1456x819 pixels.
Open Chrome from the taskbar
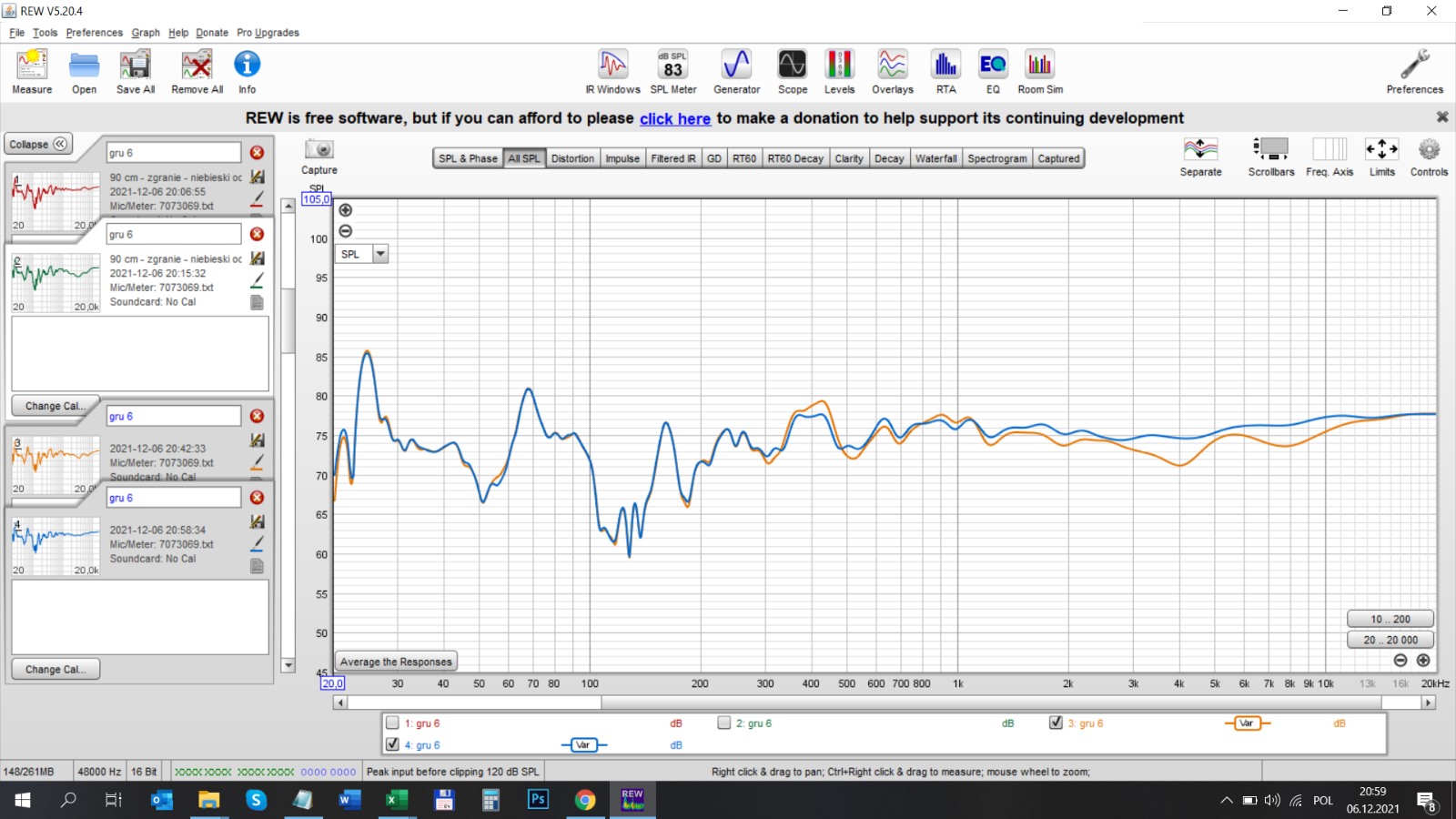click(x=584, y=800)
